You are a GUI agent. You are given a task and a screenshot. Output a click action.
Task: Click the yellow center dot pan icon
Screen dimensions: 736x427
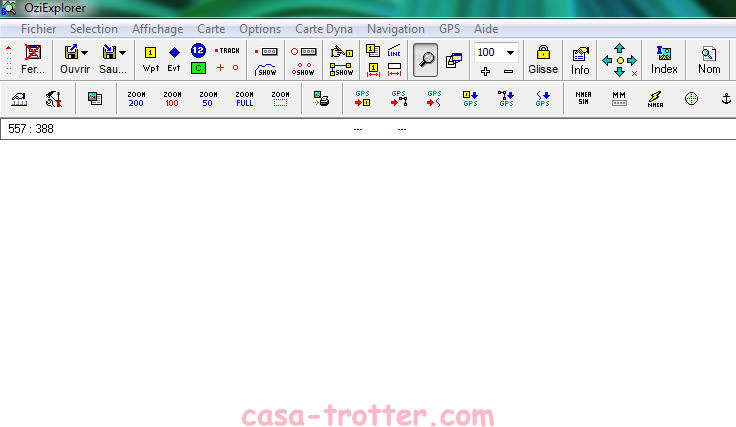click(x=620, y=61)
